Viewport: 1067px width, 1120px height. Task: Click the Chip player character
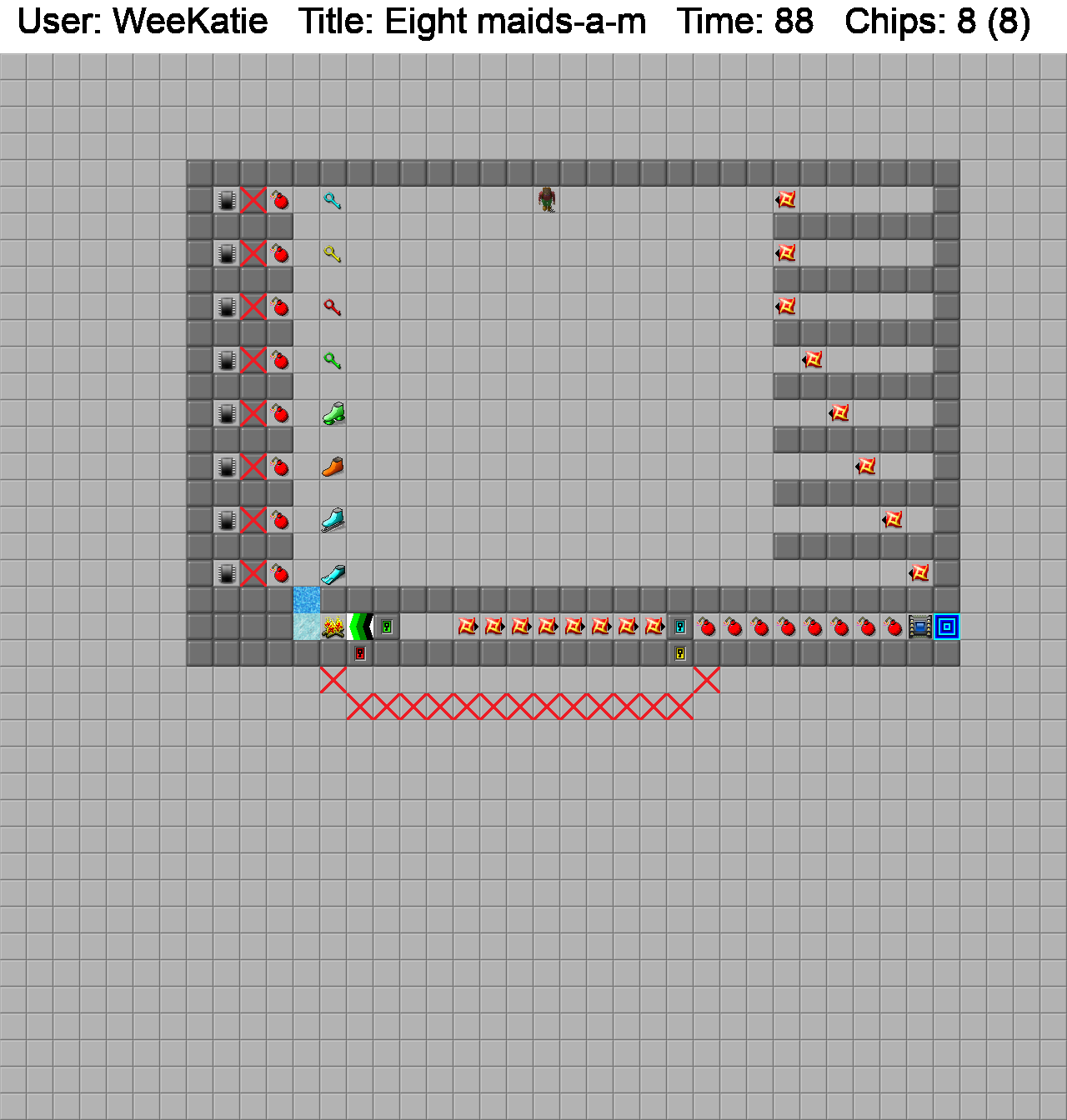tap(547, 200)
